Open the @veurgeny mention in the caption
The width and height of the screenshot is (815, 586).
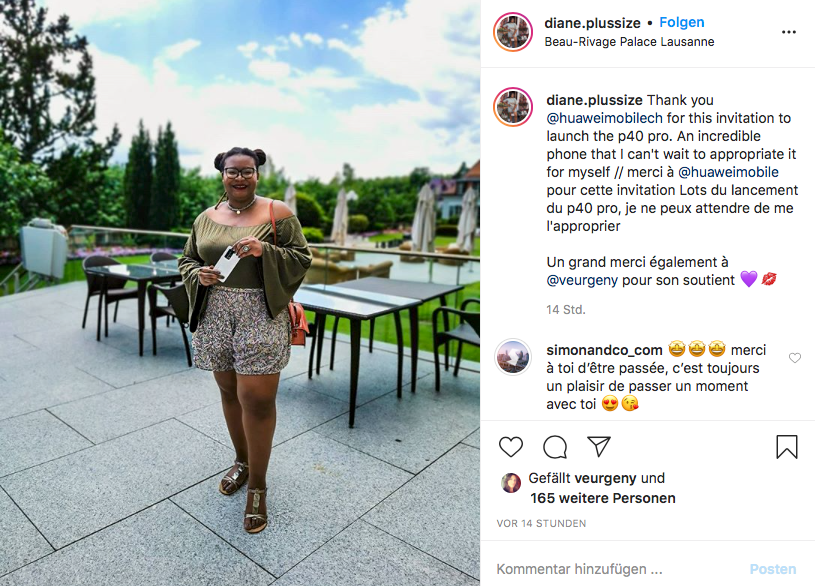(x=582, y=280)
